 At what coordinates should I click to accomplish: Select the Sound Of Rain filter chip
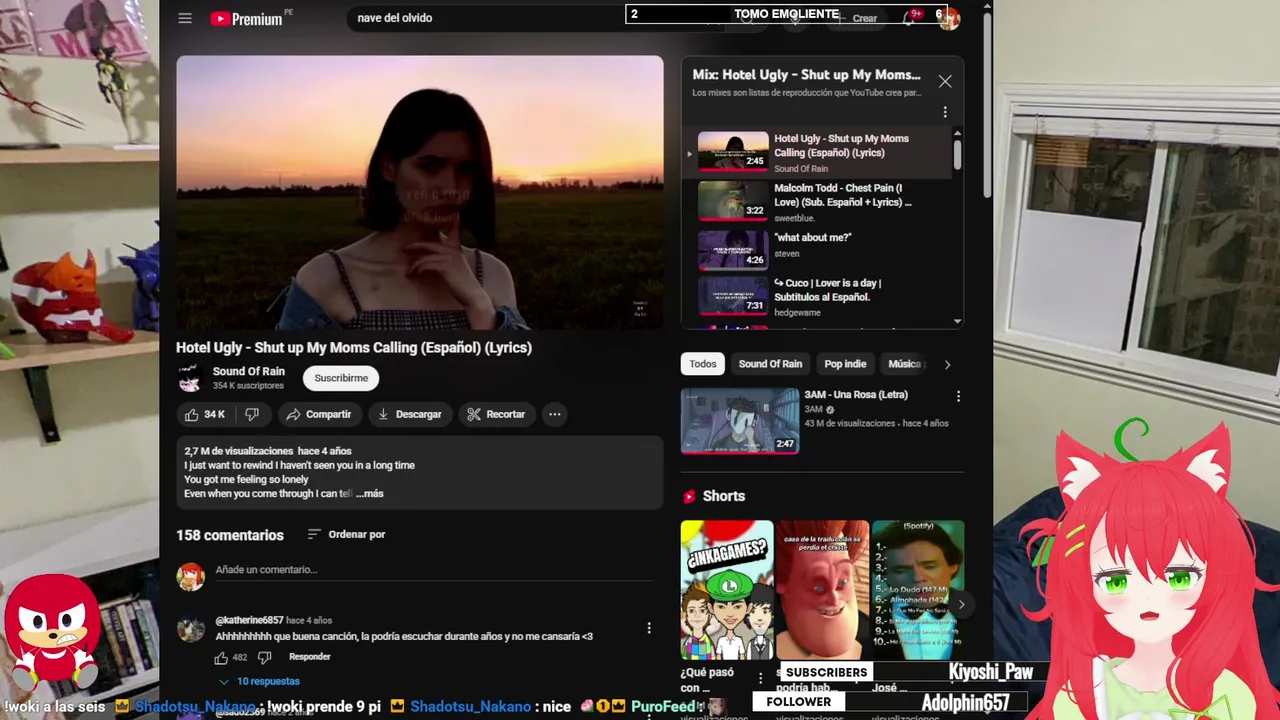click(770, 364)
